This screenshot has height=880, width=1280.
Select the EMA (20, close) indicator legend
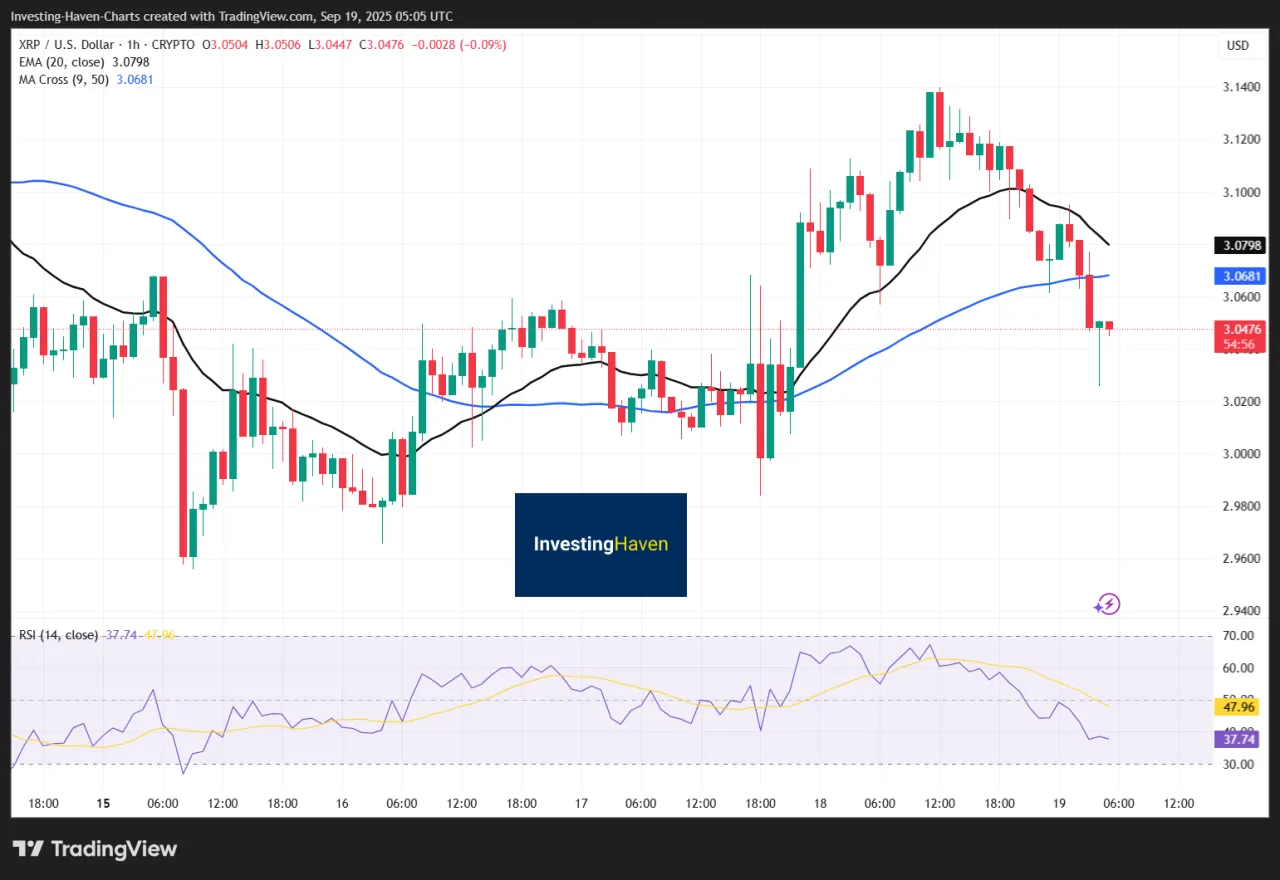68,62
